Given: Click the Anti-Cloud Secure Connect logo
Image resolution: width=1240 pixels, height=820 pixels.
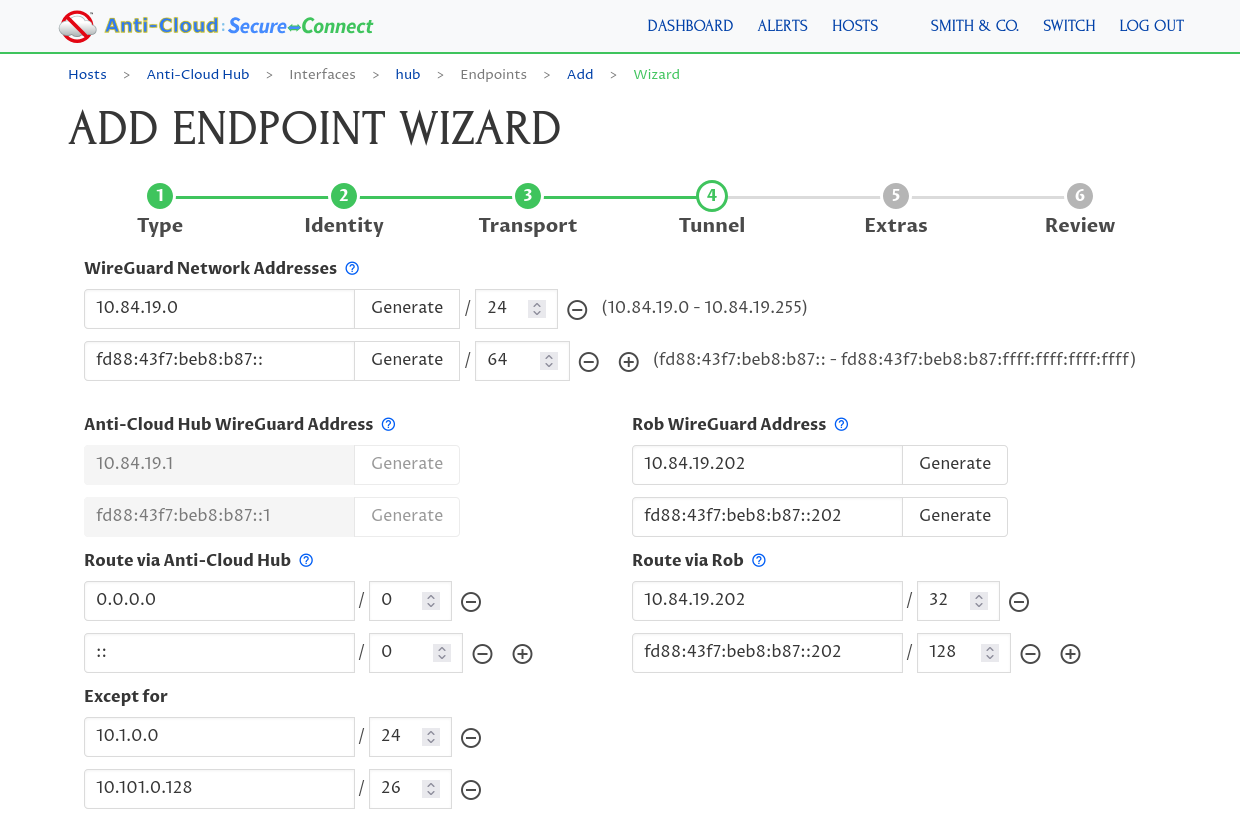Looking at the screenshot, I should 216,26.
